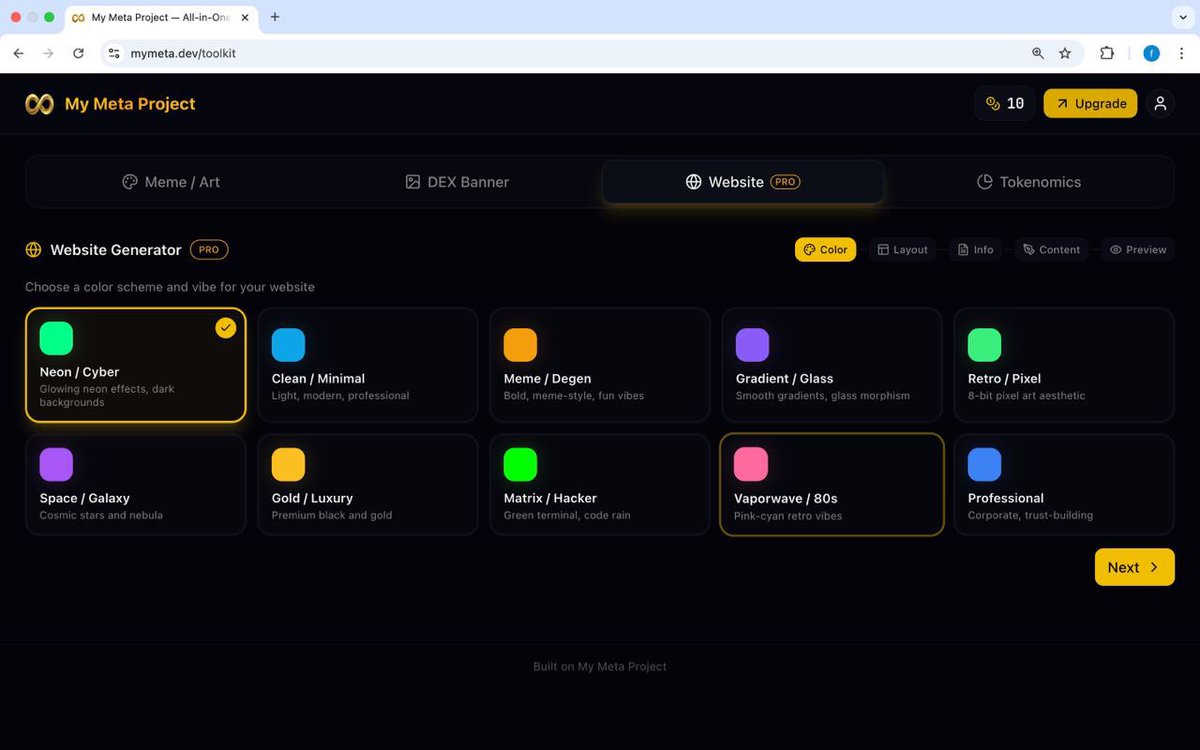Viewport: 1200px width, 750px height.
Task: Click the infinity logo icon
Action: pyautogui.click(x=39, y=104)
